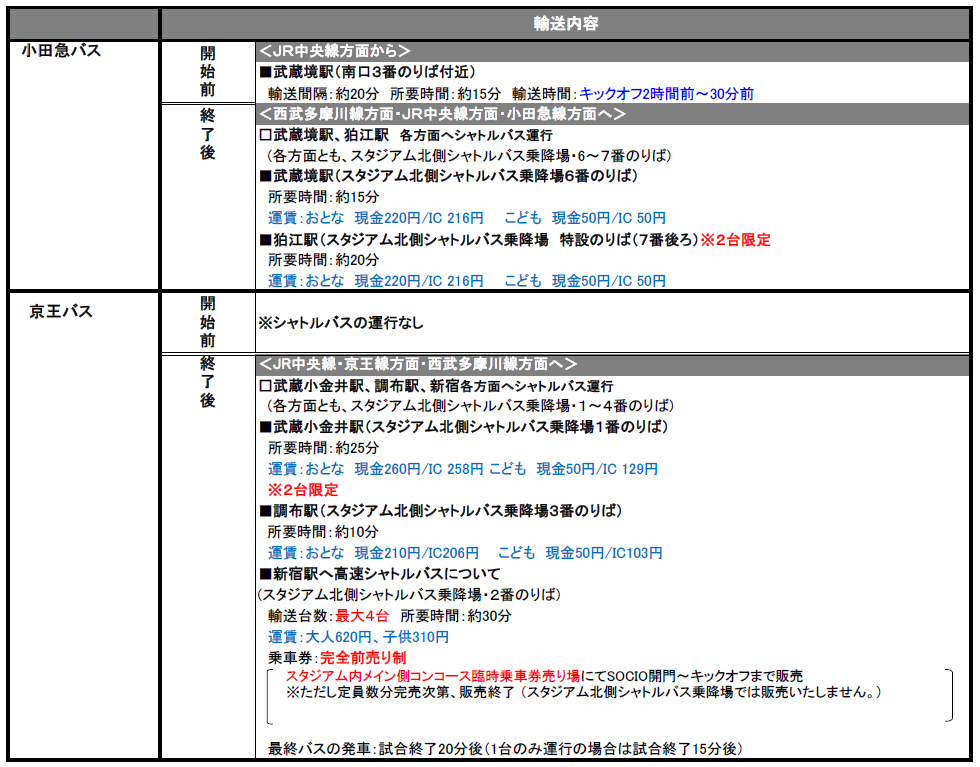980x767 pixels.
Task: Click the ※シャトルバスの運行なし notice
Action: tap(341, 323)
